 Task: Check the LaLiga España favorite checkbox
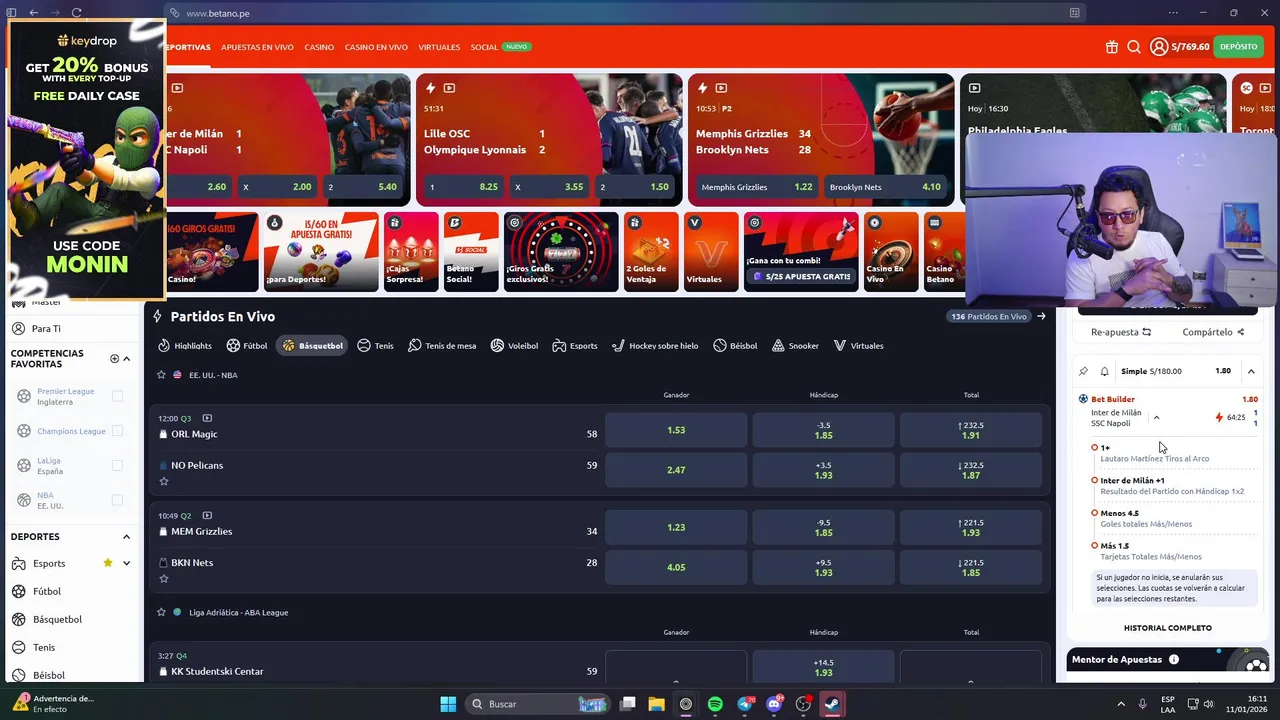(117, 465)
